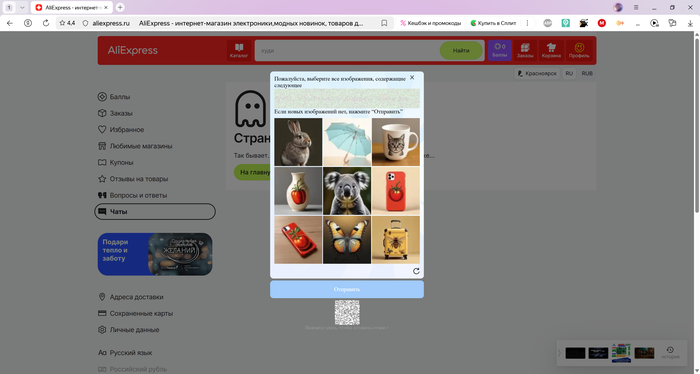Refresh the captcha images
700x374 pixels.
coord(416,271)
